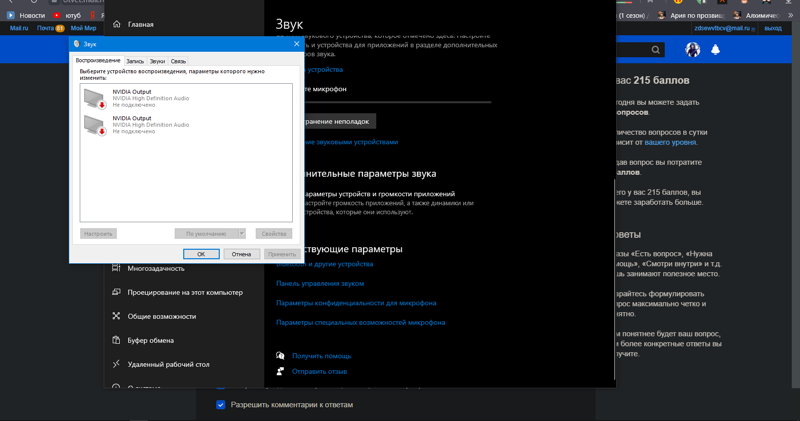The width and height of the screenshot is (800, 421).
Task: Click the выход link in the browser
Action: click(x=773, y=29)
